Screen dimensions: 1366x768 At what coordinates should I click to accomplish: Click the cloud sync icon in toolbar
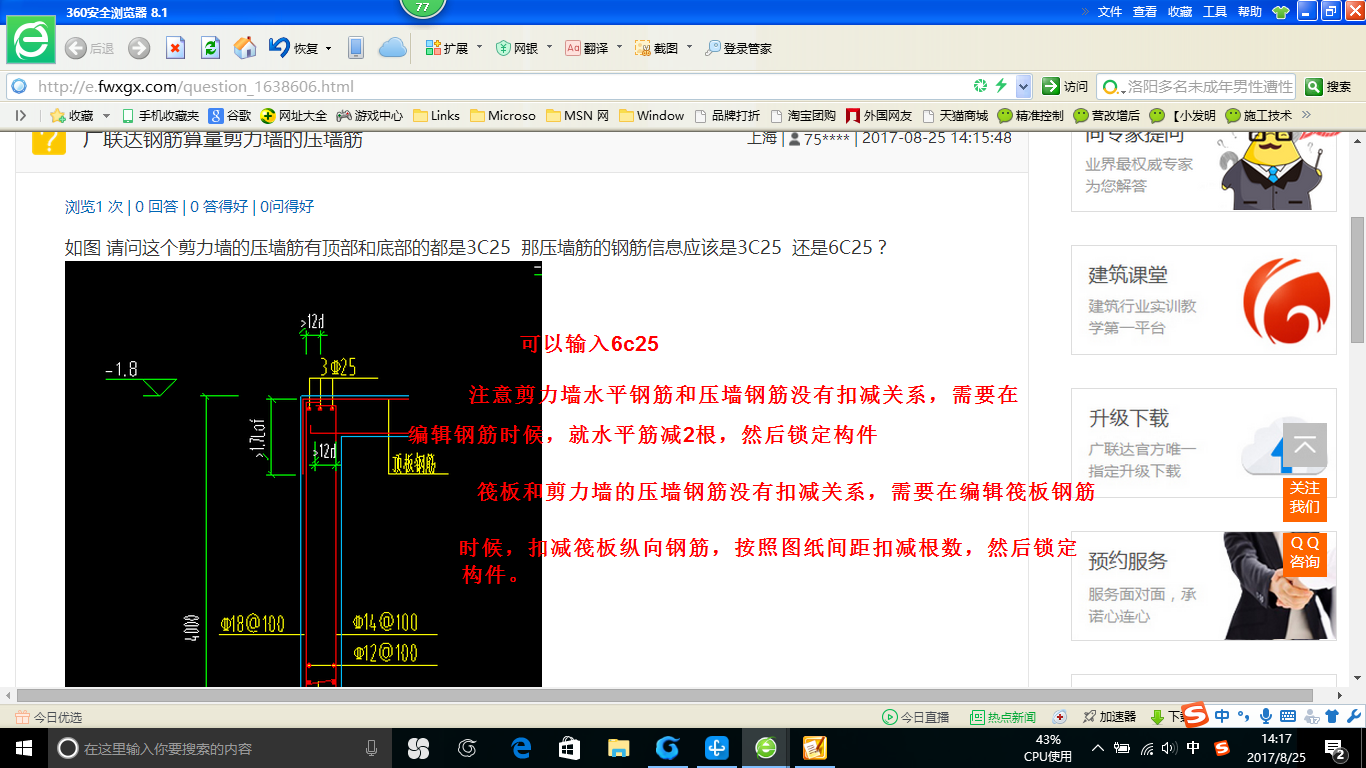click(x=392, y=48)
